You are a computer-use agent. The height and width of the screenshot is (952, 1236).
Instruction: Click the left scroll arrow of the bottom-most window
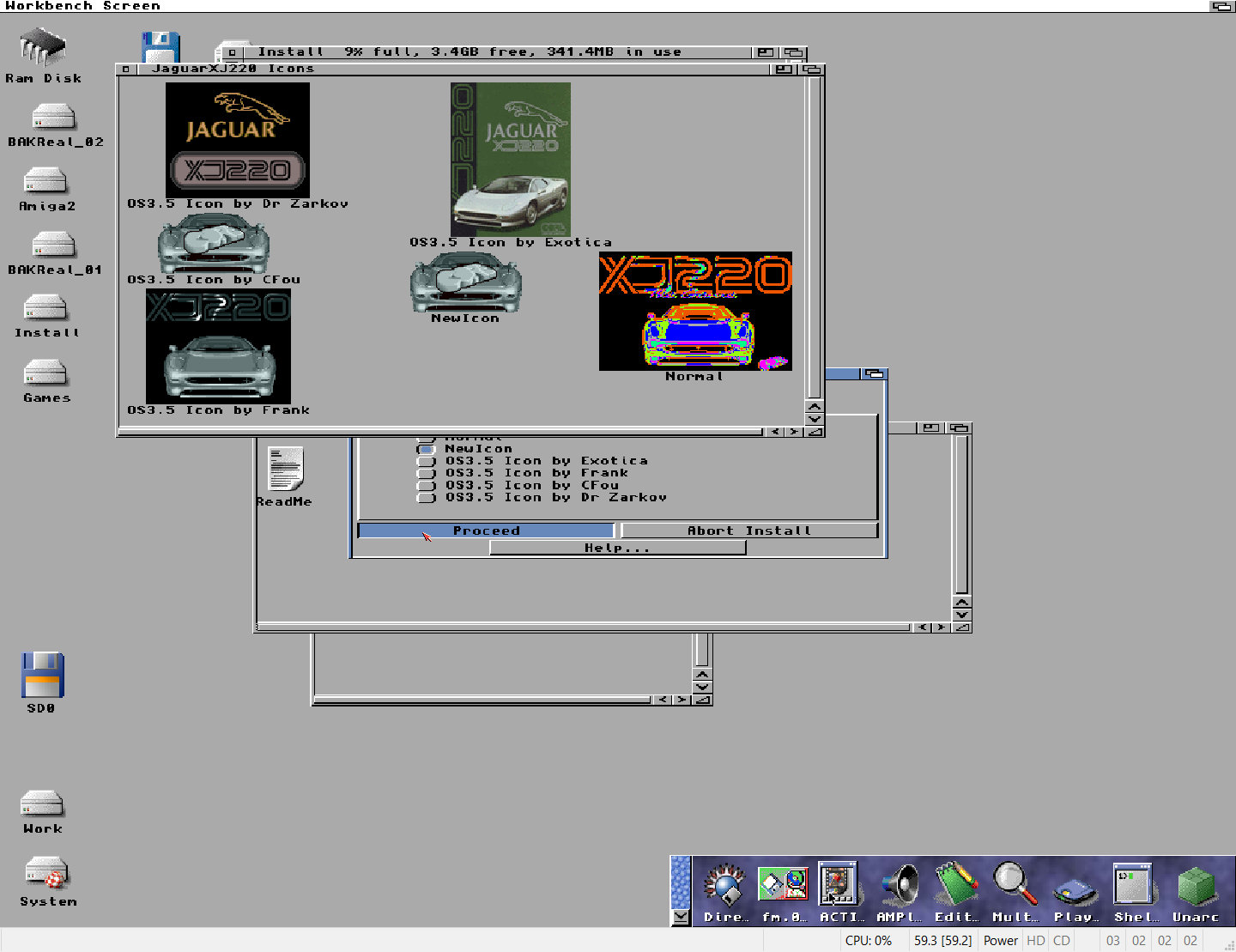click(x=663, y=700)
